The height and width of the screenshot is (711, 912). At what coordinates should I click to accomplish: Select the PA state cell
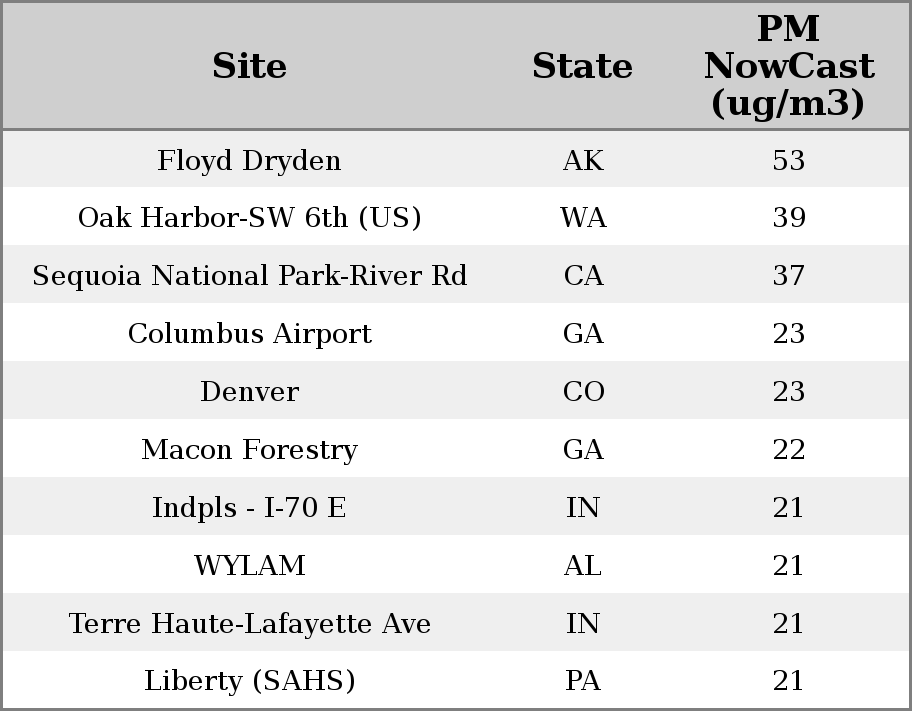[x=583, y=681]
